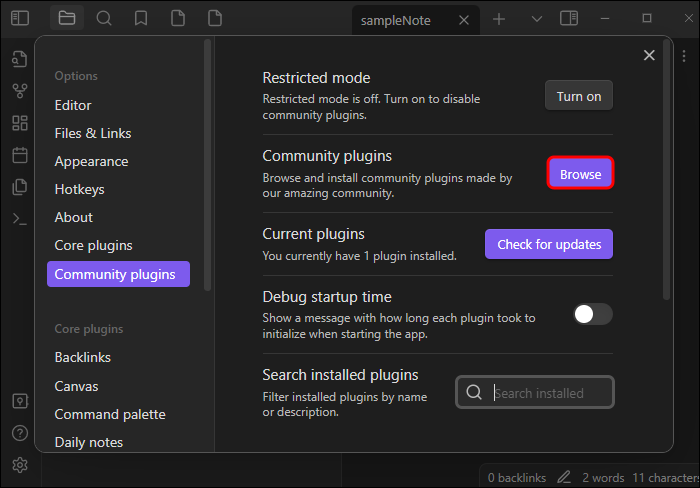Expand the tab list chevron
The width and height of the screenshot is (700, 488).
[537, 19]
